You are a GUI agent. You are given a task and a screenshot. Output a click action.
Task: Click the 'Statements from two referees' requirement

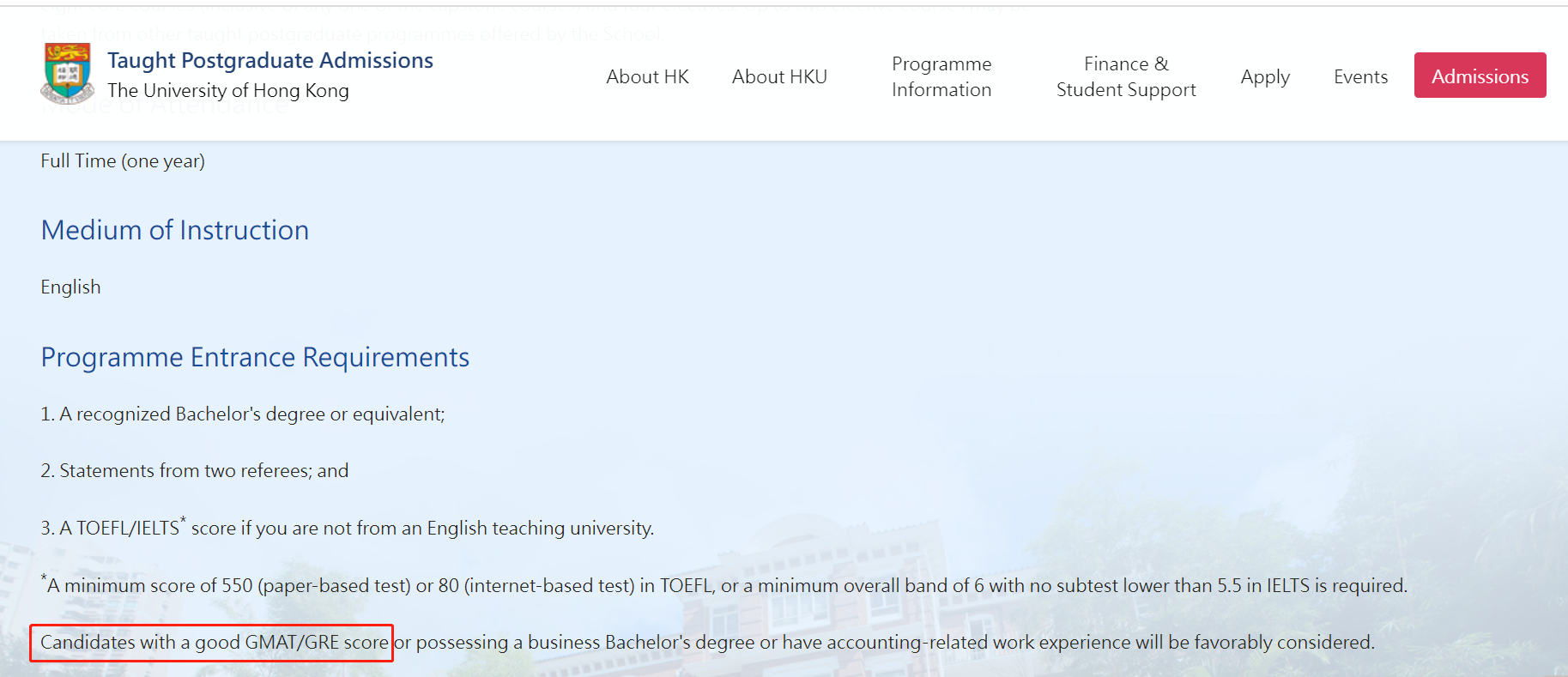click(195, 471)
